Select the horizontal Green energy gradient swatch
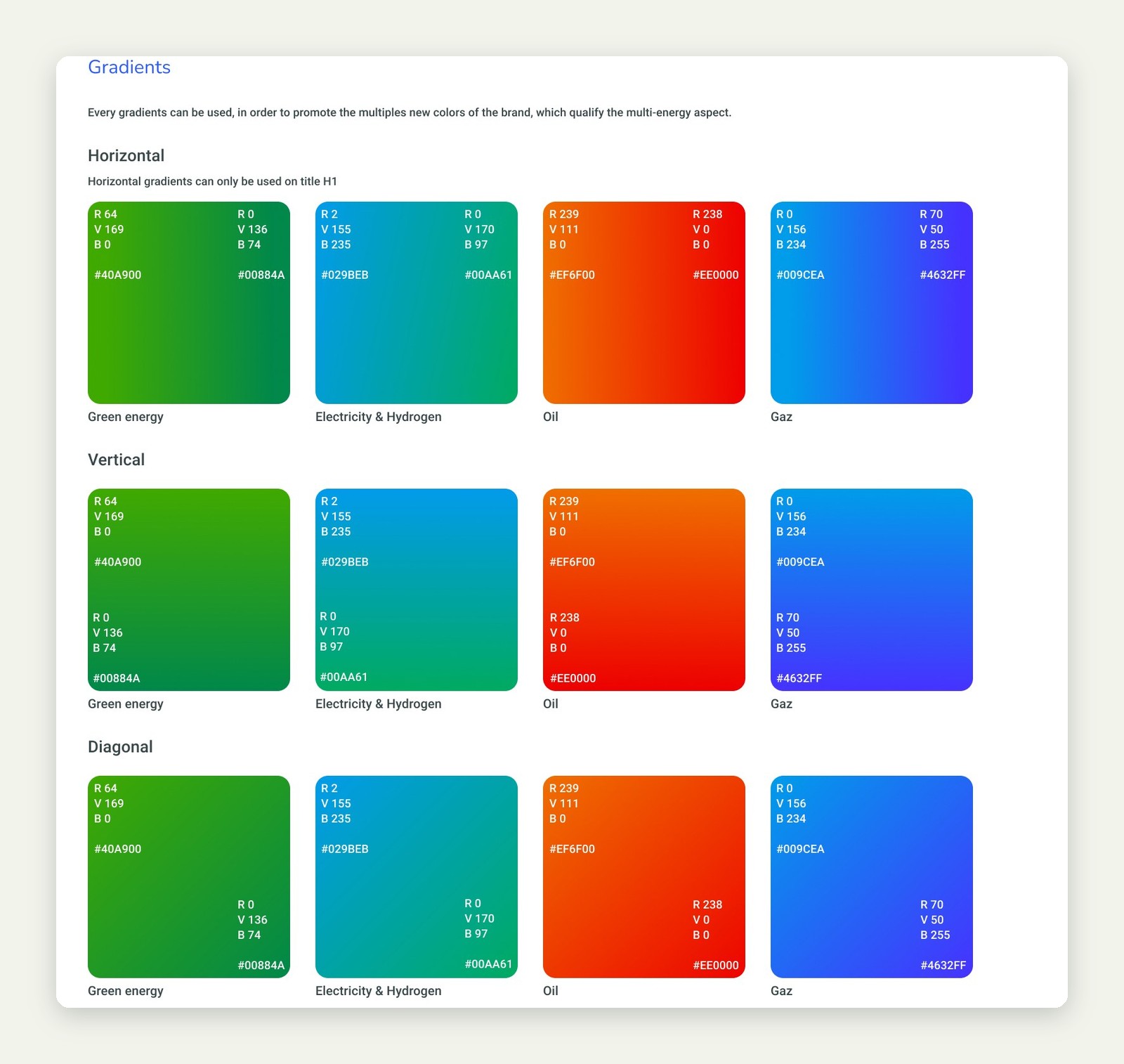The width and height of the screenshot is (1124, 1064). tap(189, 303)
